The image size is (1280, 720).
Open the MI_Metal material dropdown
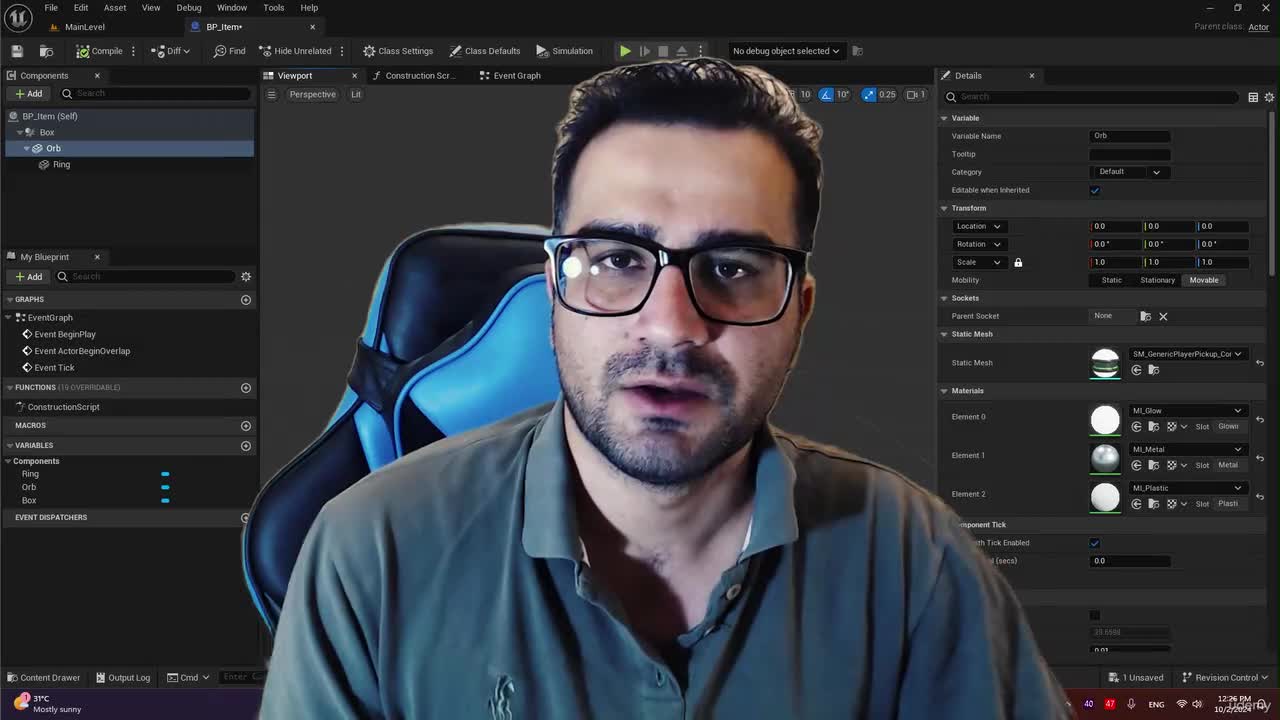(1187, 450)
